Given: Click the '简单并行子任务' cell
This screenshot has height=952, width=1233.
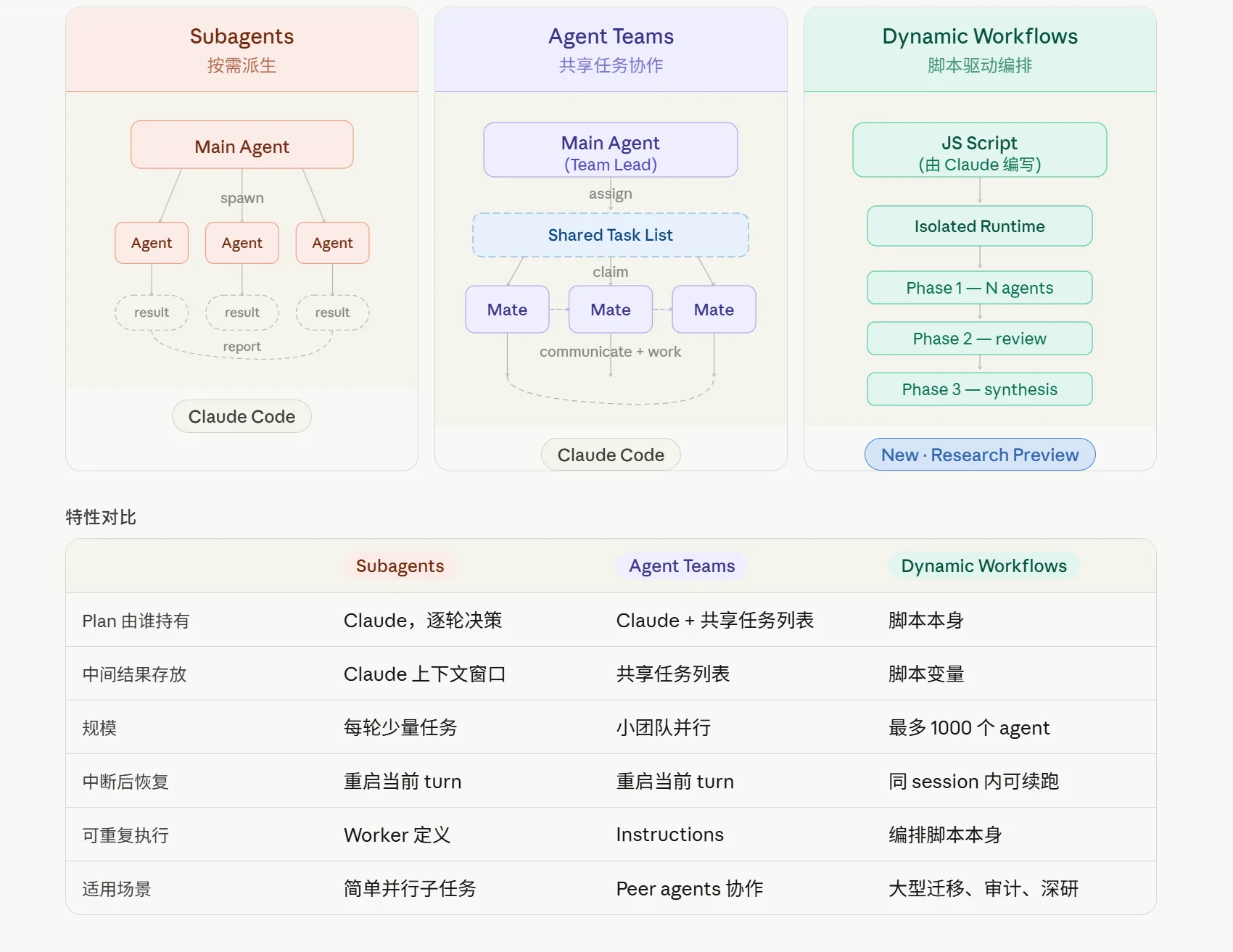Looking at the screenshot, I should (410, 889).
